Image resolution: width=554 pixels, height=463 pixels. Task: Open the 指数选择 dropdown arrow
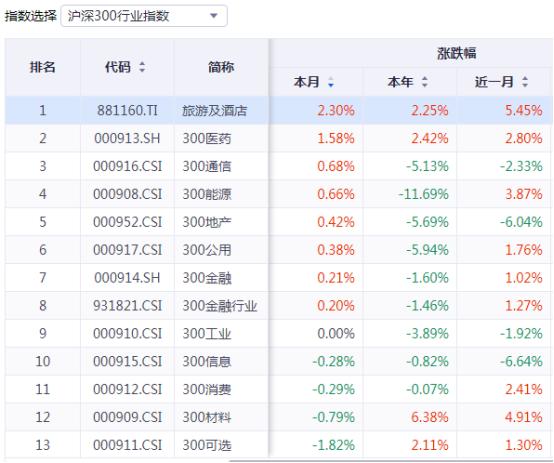[x=213, y=16]
